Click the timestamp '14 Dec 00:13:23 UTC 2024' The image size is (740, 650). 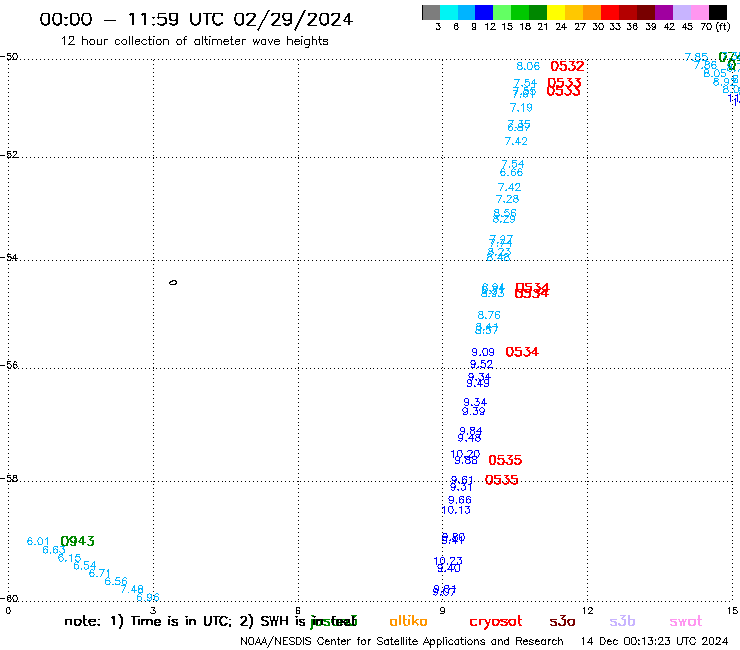(x=654, y=642)
